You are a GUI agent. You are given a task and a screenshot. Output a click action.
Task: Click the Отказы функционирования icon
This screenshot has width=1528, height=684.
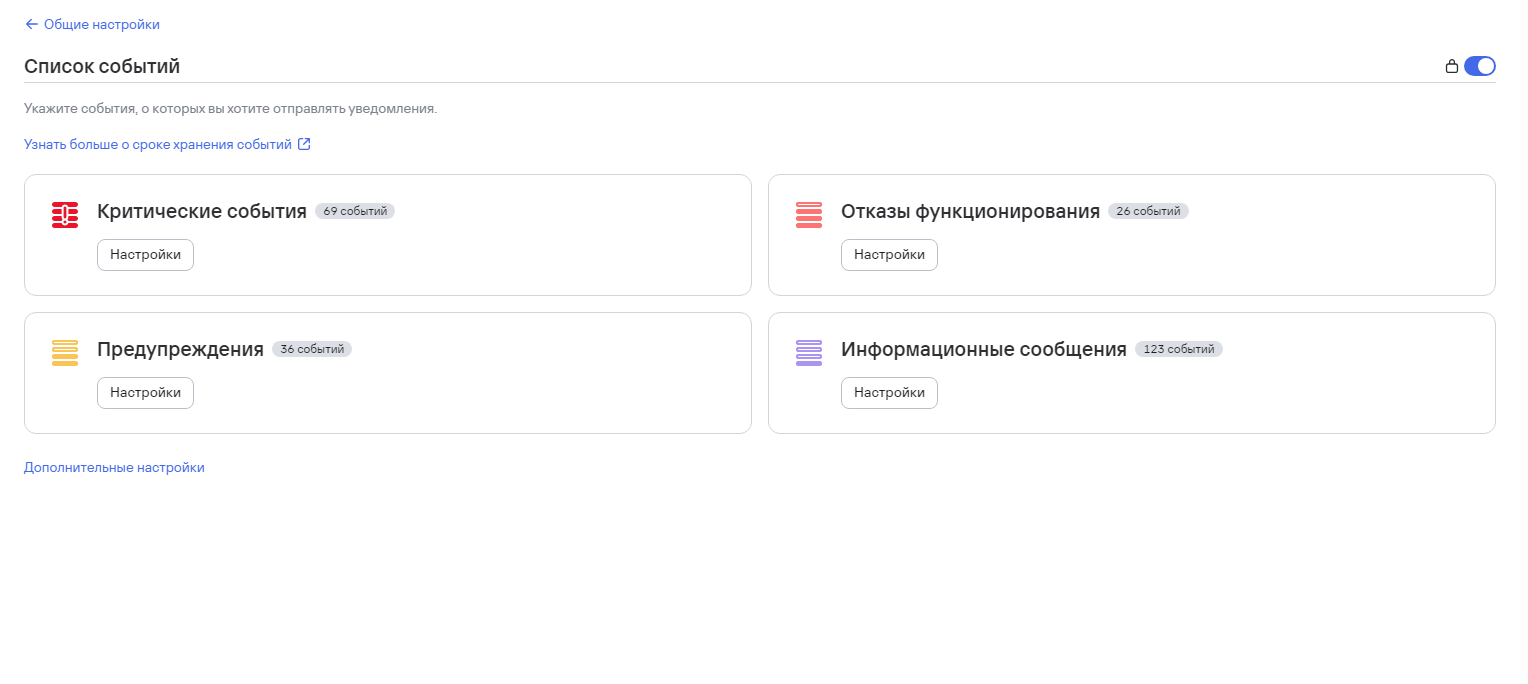click(x=809, y=215)
